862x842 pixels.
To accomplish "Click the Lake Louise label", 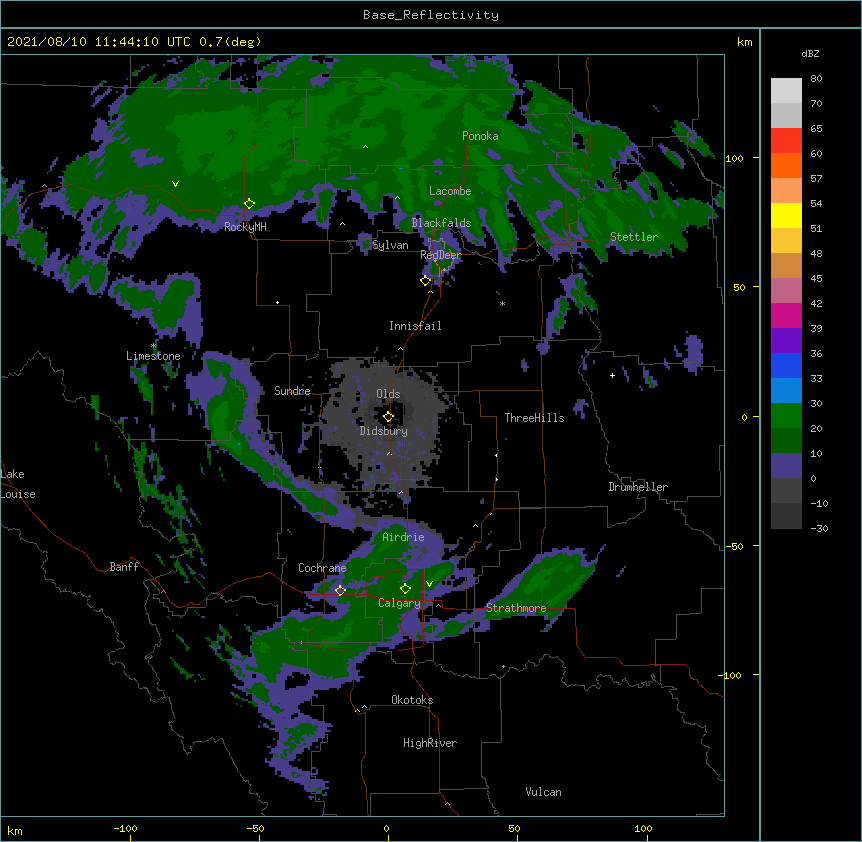I will point(18,484).
